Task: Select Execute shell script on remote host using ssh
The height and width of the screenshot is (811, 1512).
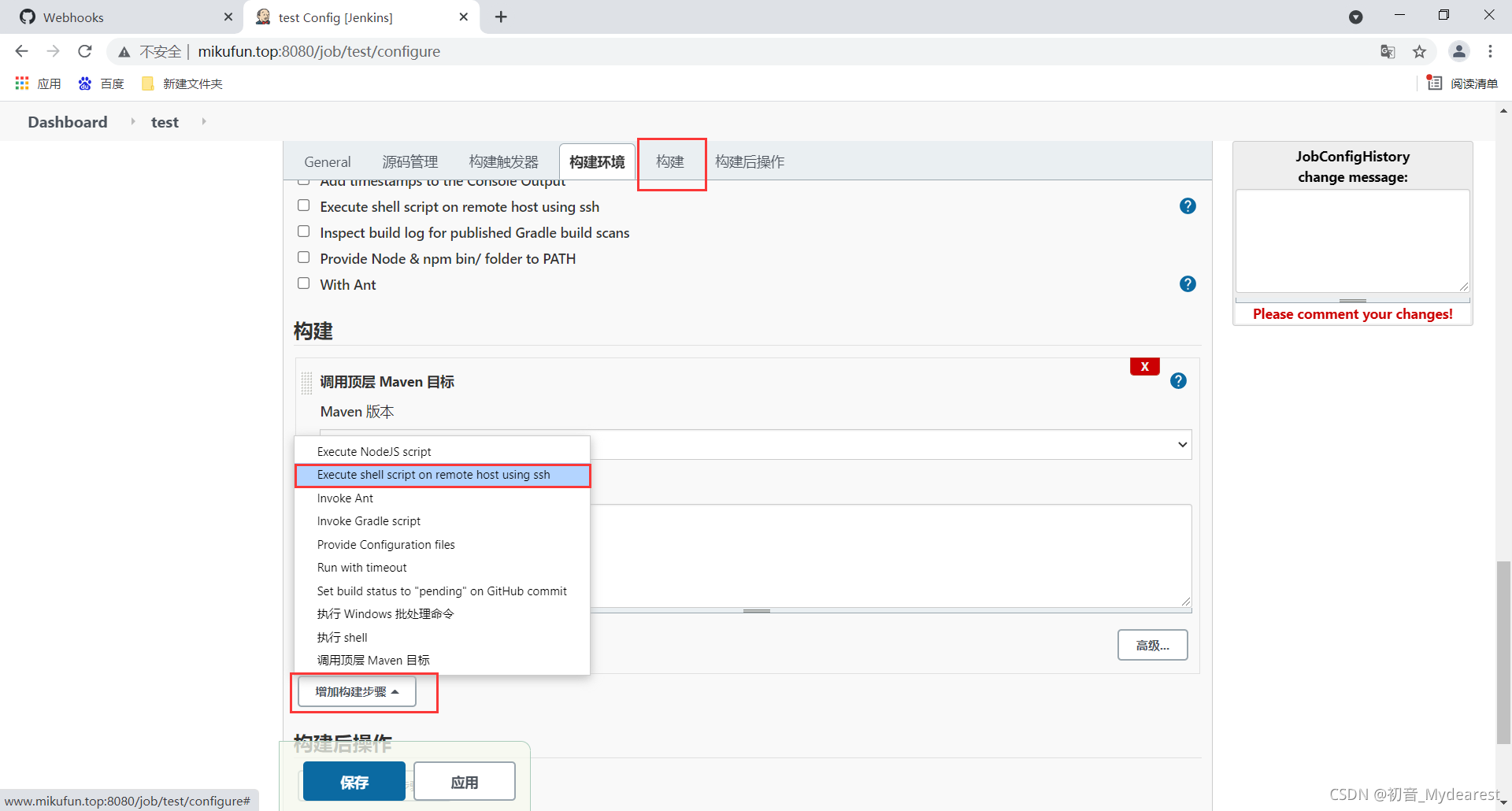Action: (442, 475)
